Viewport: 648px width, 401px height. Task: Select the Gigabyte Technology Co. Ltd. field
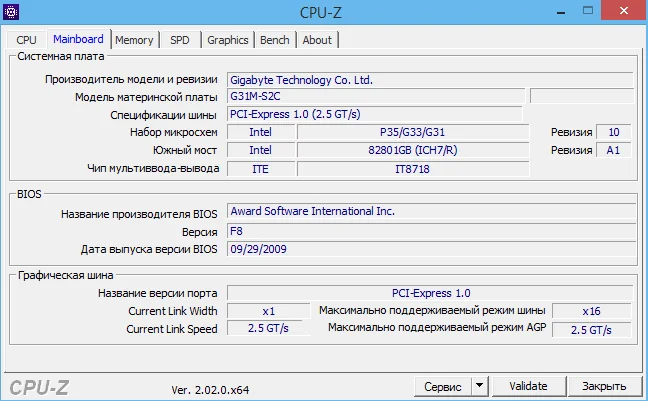coord(430,80)
